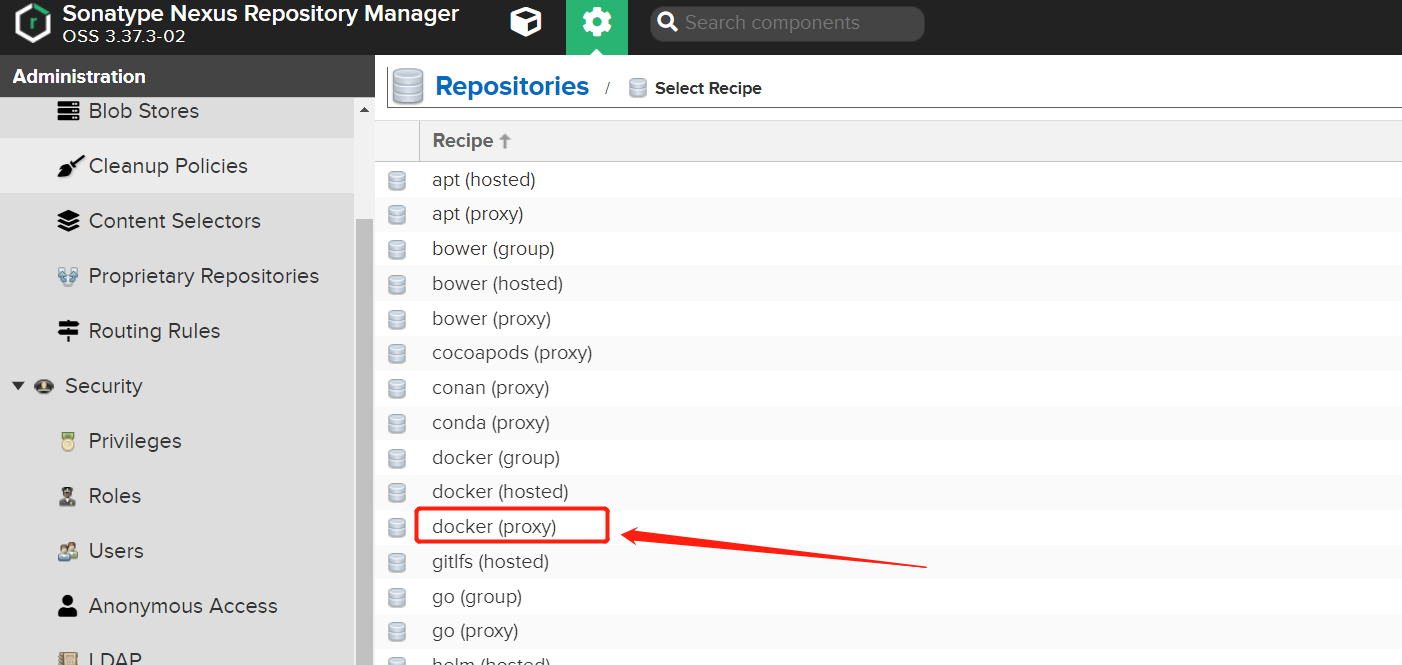Collapse the Security tree section
1402x665 pixels.
pos(18,386)
